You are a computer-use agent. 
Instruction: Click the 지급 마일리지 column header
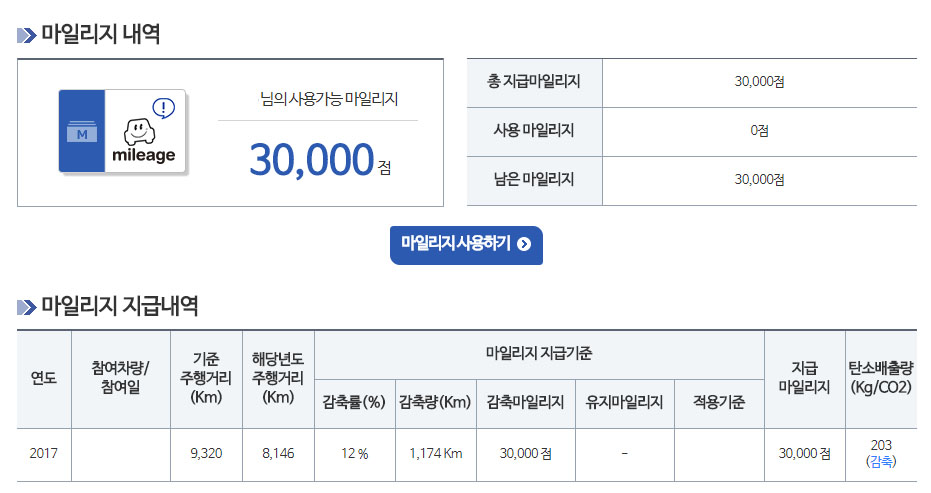point(805,379)
